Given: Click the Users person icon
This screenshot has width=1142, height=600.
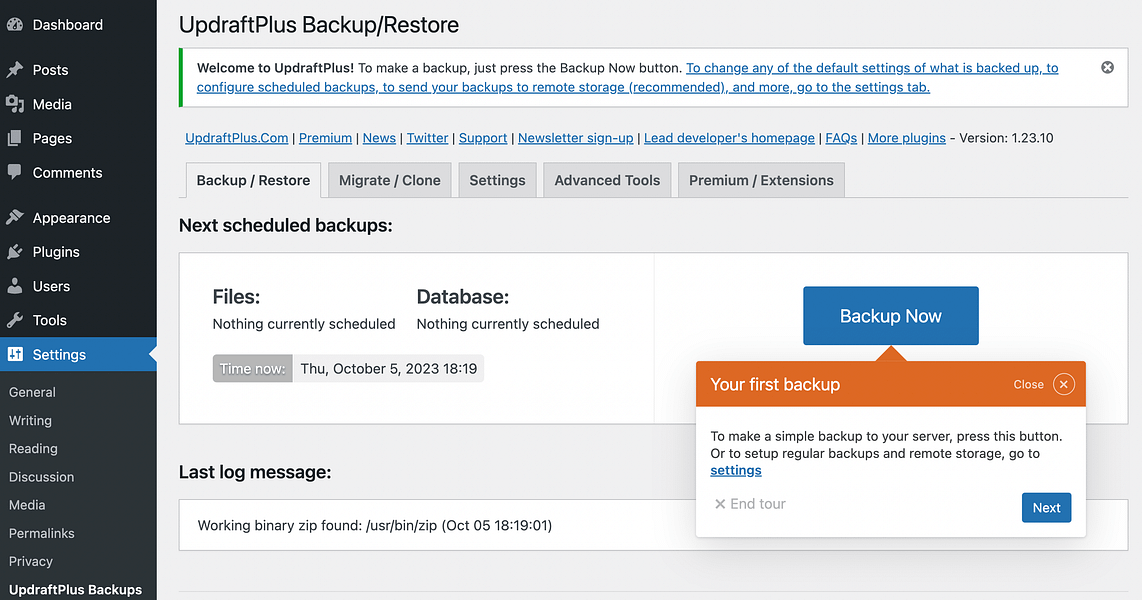Looking at the screenshot, I should tap(16, 286).
